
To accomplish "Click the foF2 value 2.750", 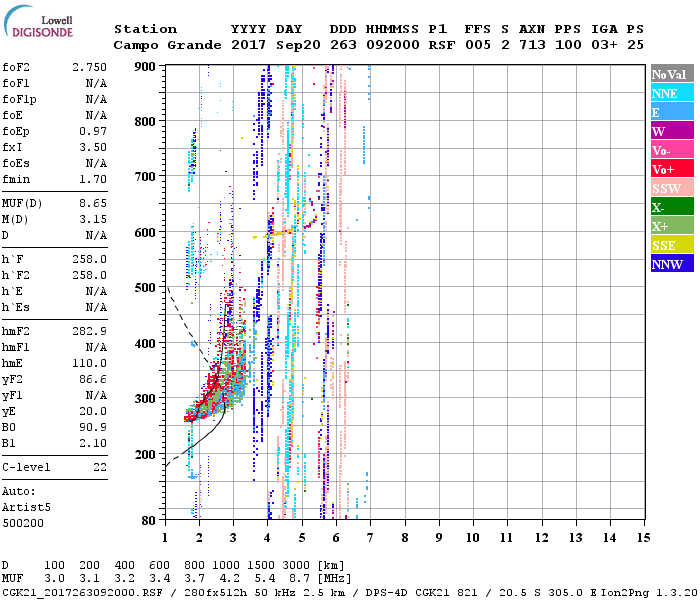I will coord(89,67).
